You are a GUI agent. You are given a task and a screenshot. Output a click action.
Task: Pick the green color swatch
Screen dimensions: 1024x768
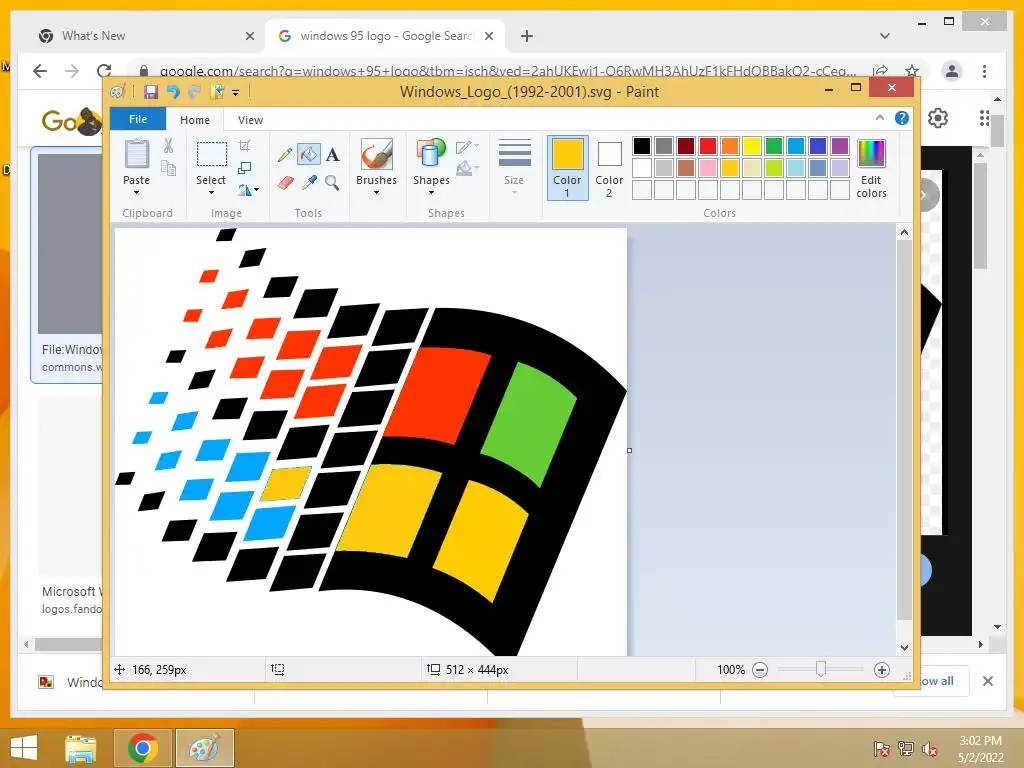[x=774, y=146]
